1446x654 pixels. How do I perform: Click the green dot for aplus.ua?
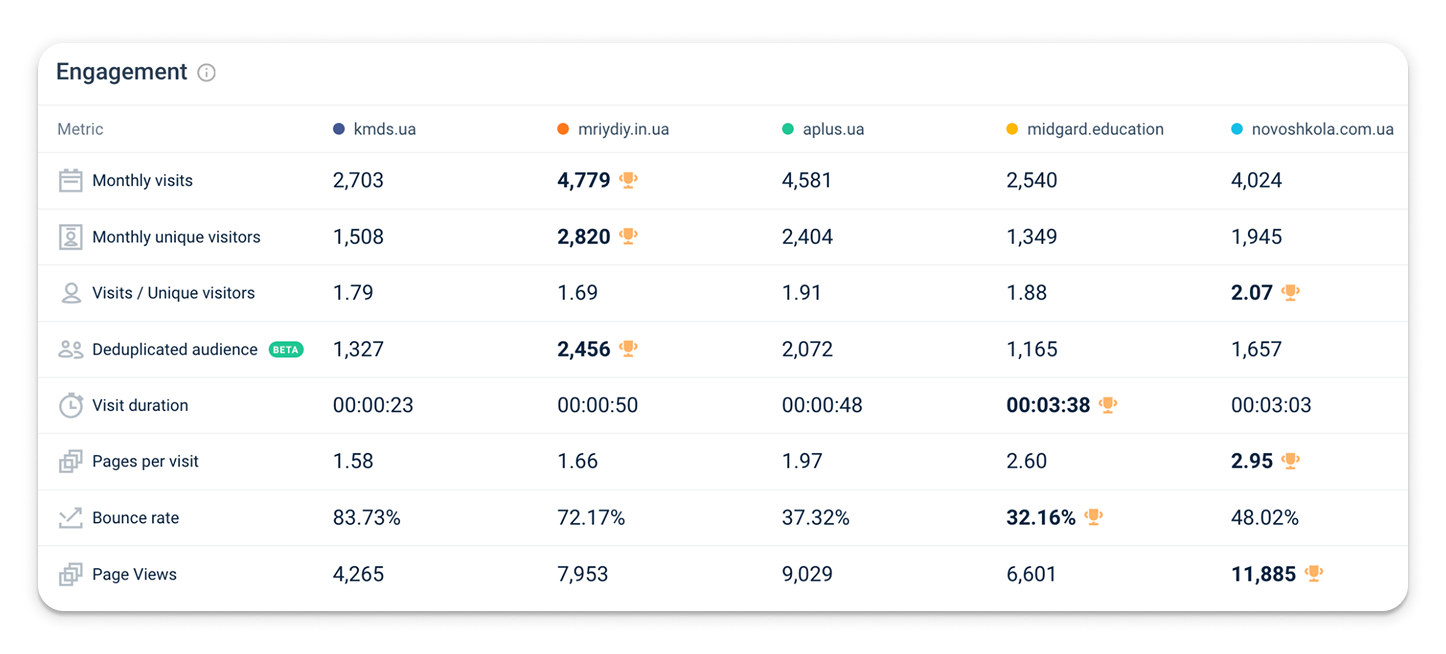[788, 129]
